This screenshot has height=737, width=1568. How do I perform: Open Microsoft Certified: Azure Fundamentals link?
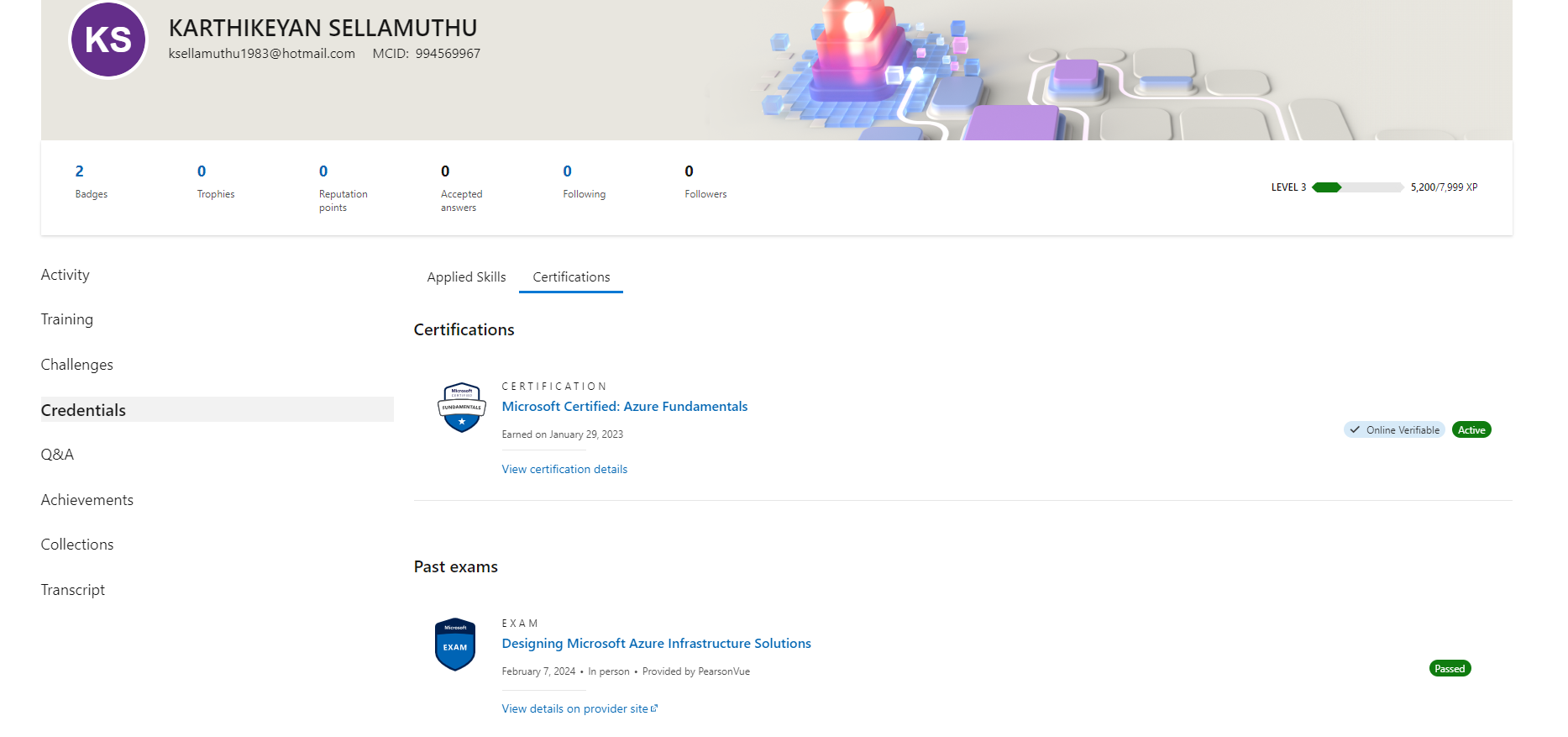[624, 407]
